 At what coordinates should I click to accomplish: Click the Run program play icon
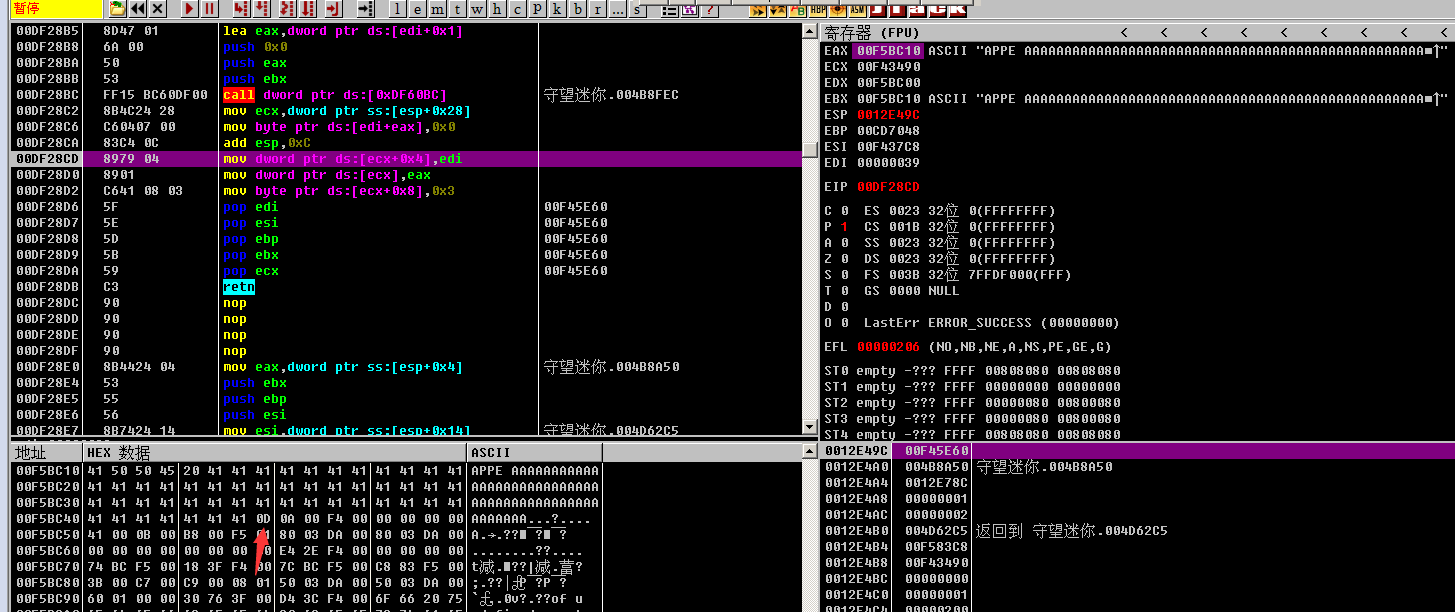point(189,9)
